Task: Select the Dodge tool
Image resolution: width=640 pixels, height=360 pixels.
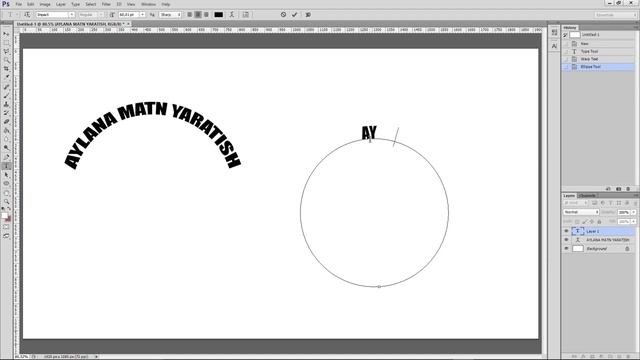Action: pyautogui.click(x=6, y=148)
